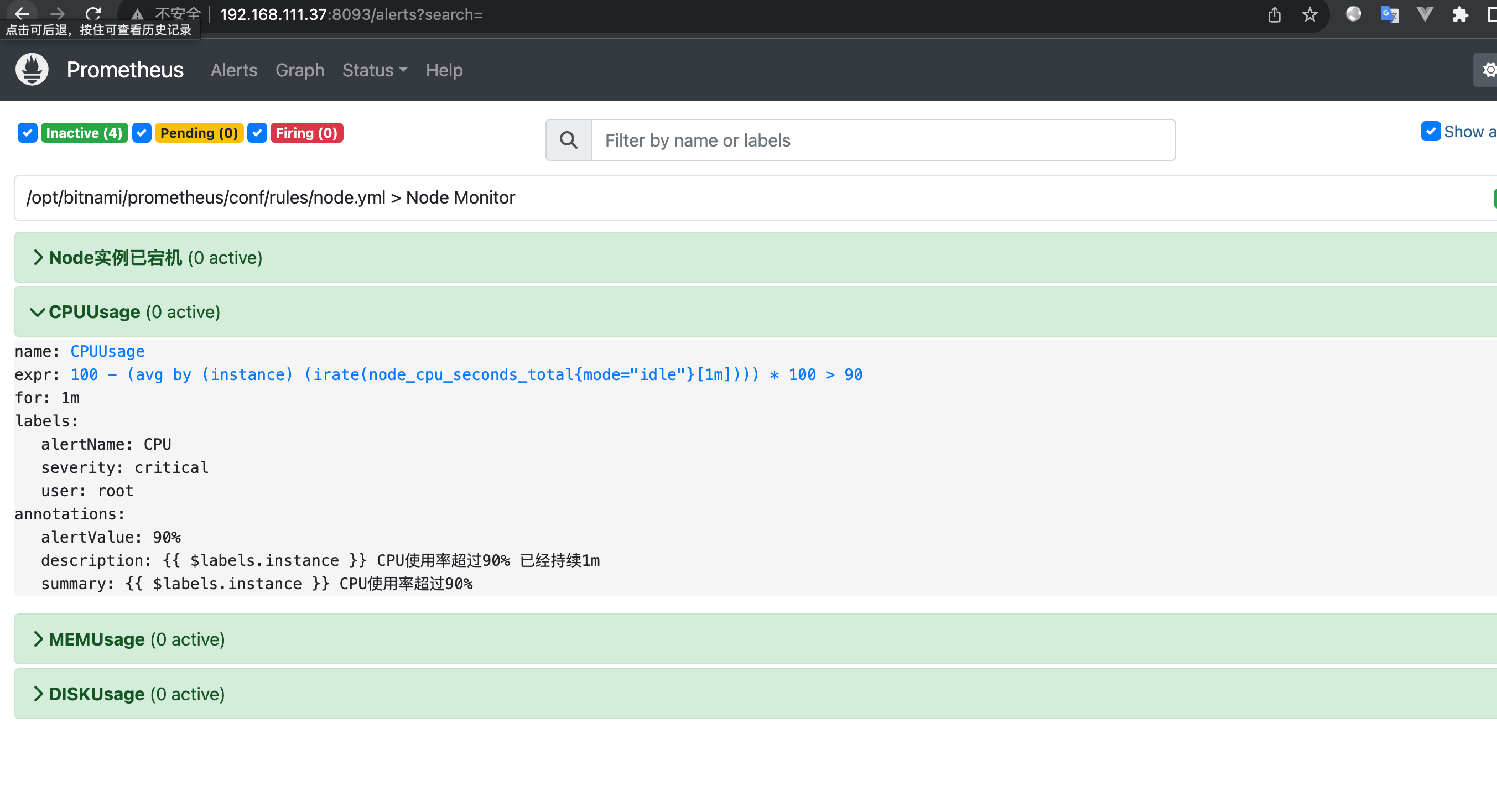Click the browser back arrow
Image resolution: width=1497 pixels, height=812 pixels.
(22, 13)
